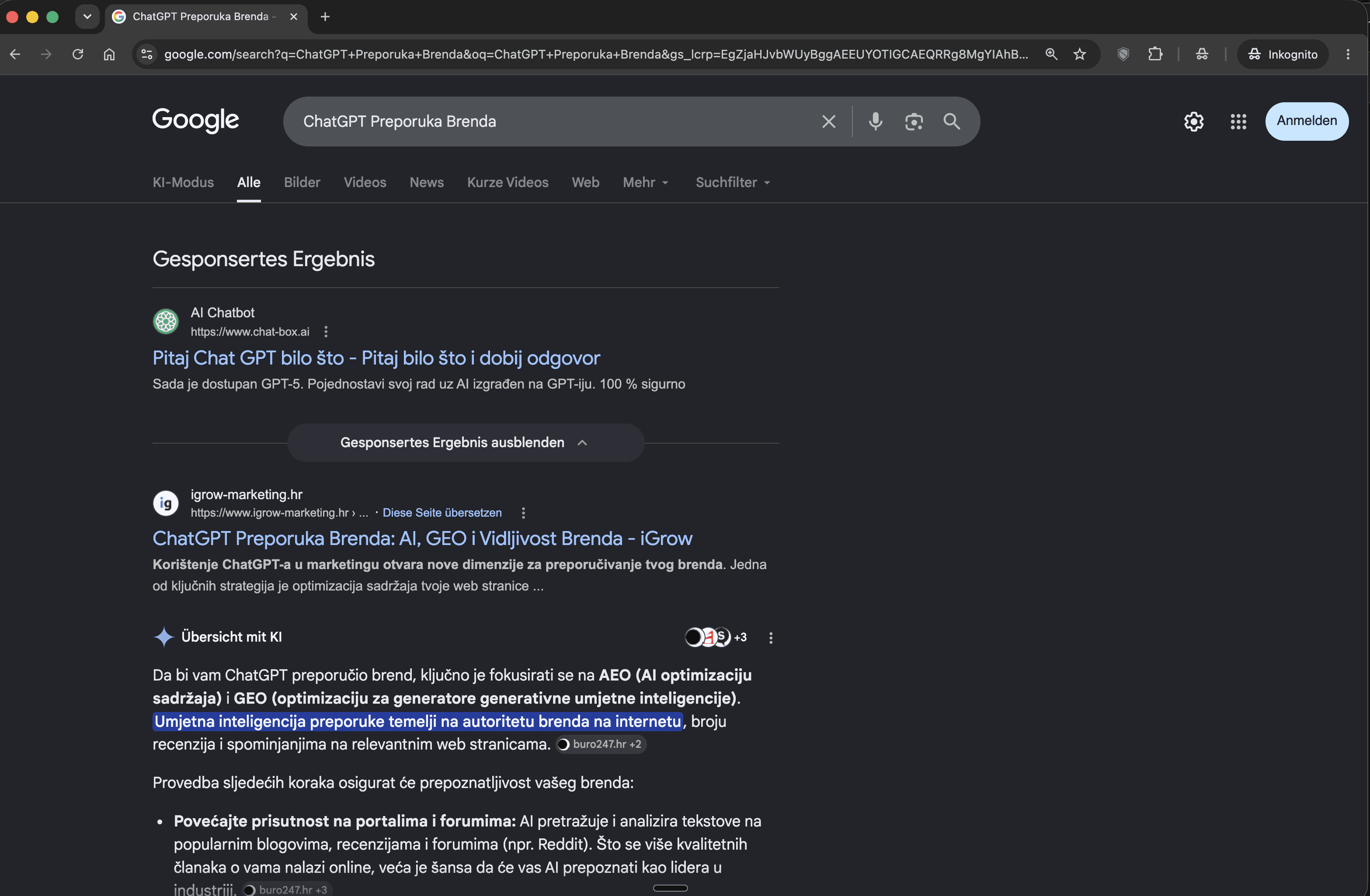Go forward using the forward arrow

[x=47, y=54]
